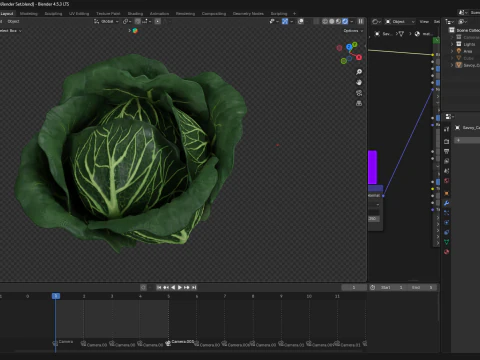Play the animation in reverse
This screenshot has height=360, width=480.
click(x=173, y=287)
